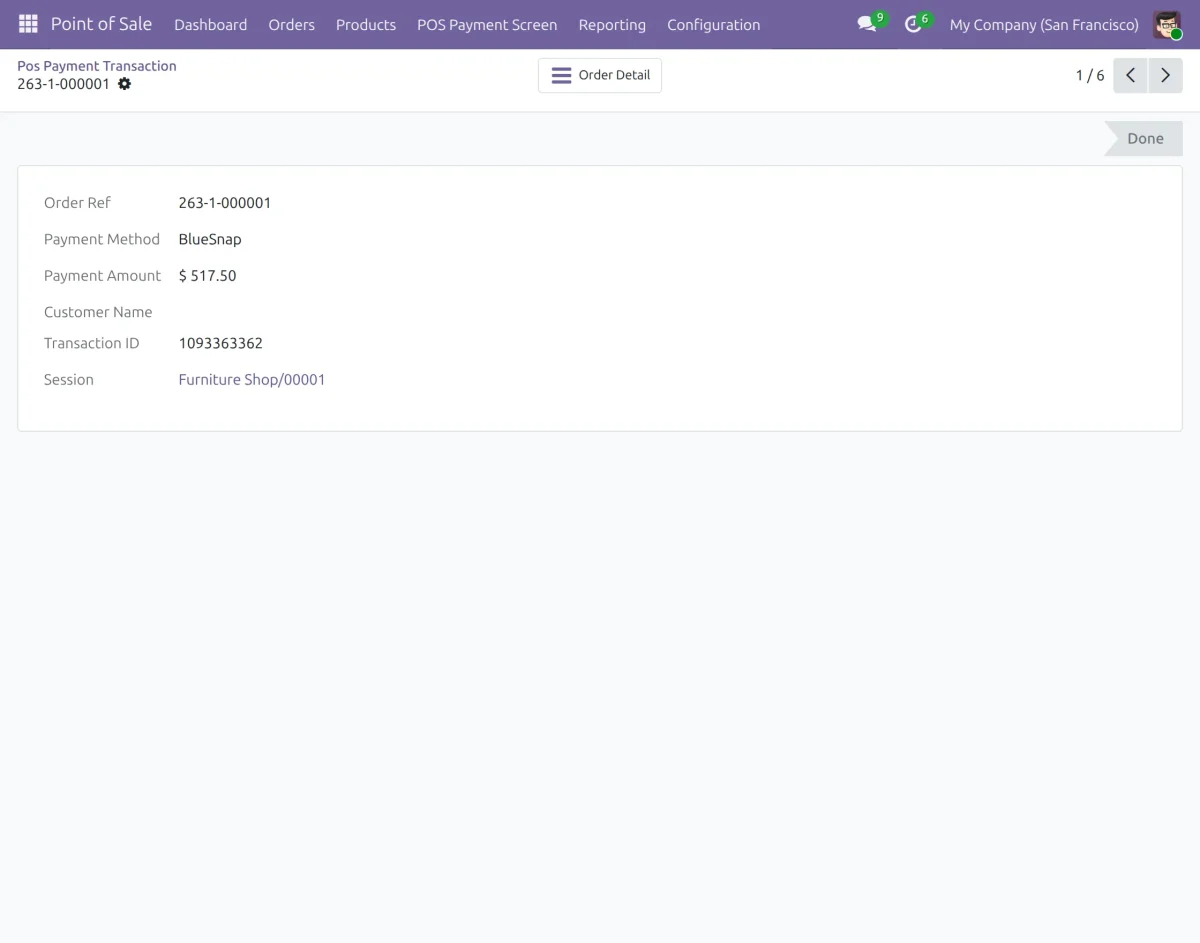
Task: Click the Order Detail button
Action: (x=600, y=75)
